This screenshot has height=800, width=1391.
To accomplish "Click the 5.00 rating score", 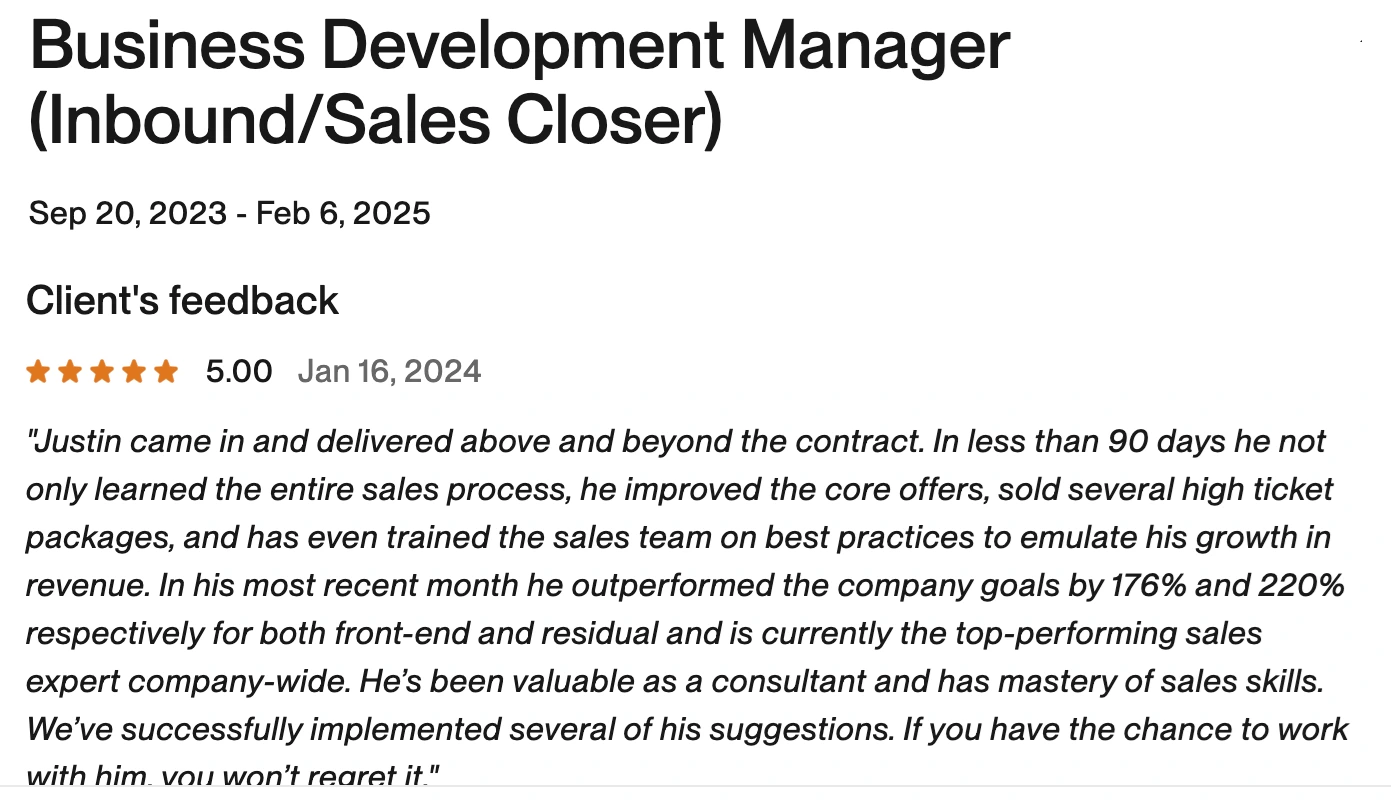I will (x=239, y=372).
